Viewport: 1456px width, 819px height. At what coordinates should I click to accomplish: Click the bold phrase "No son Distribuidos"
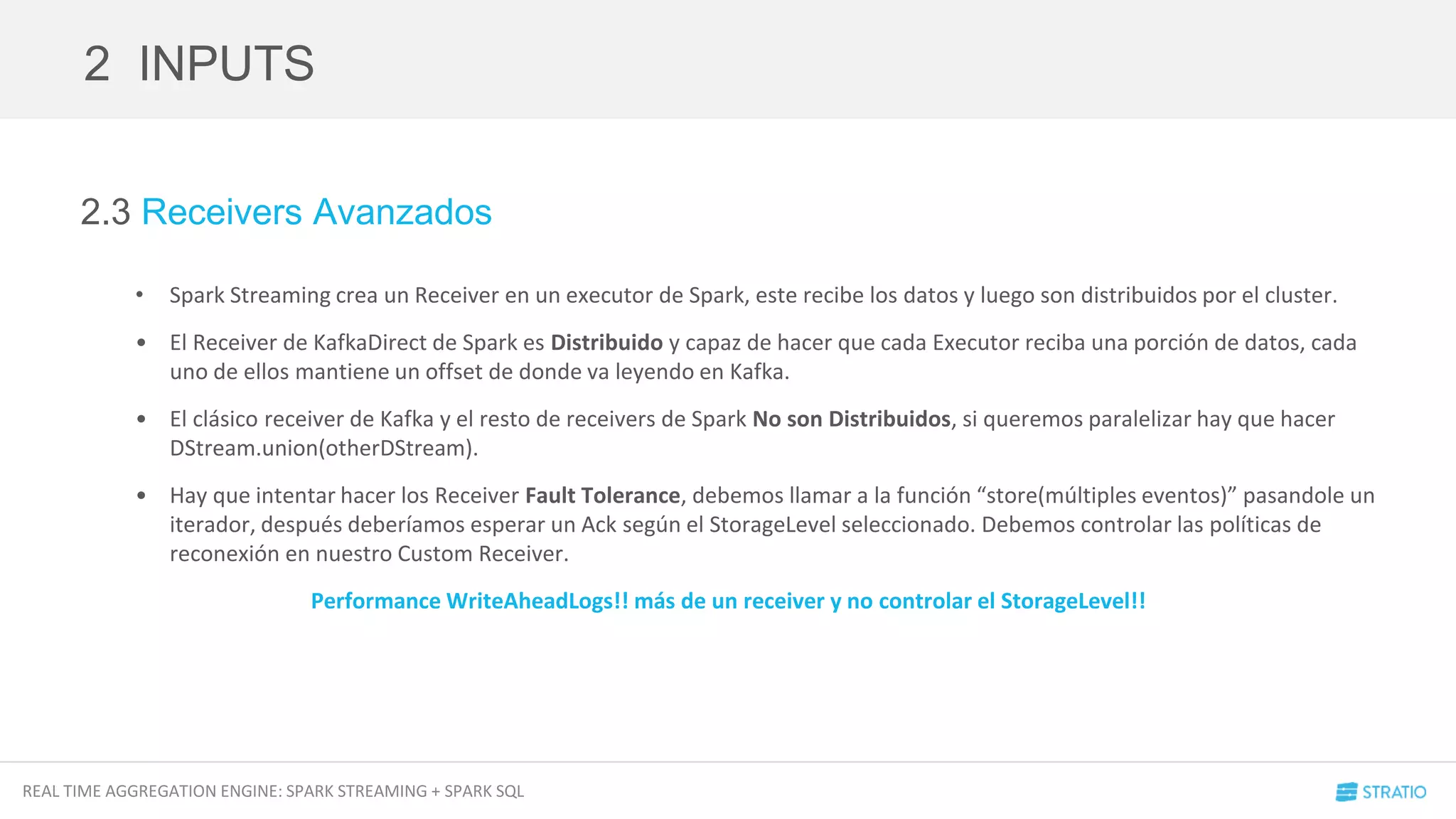[851, 419]
